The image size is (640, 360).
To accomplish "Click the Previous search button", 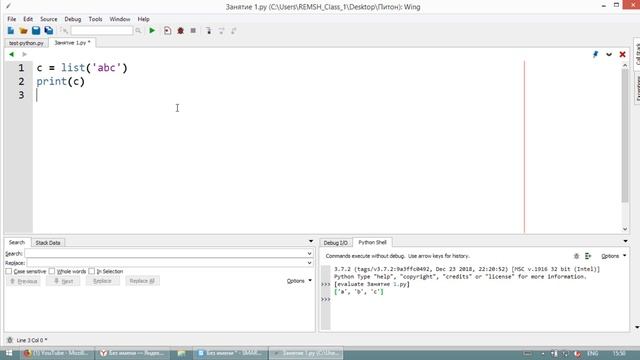I will click(x=23, y=281).
